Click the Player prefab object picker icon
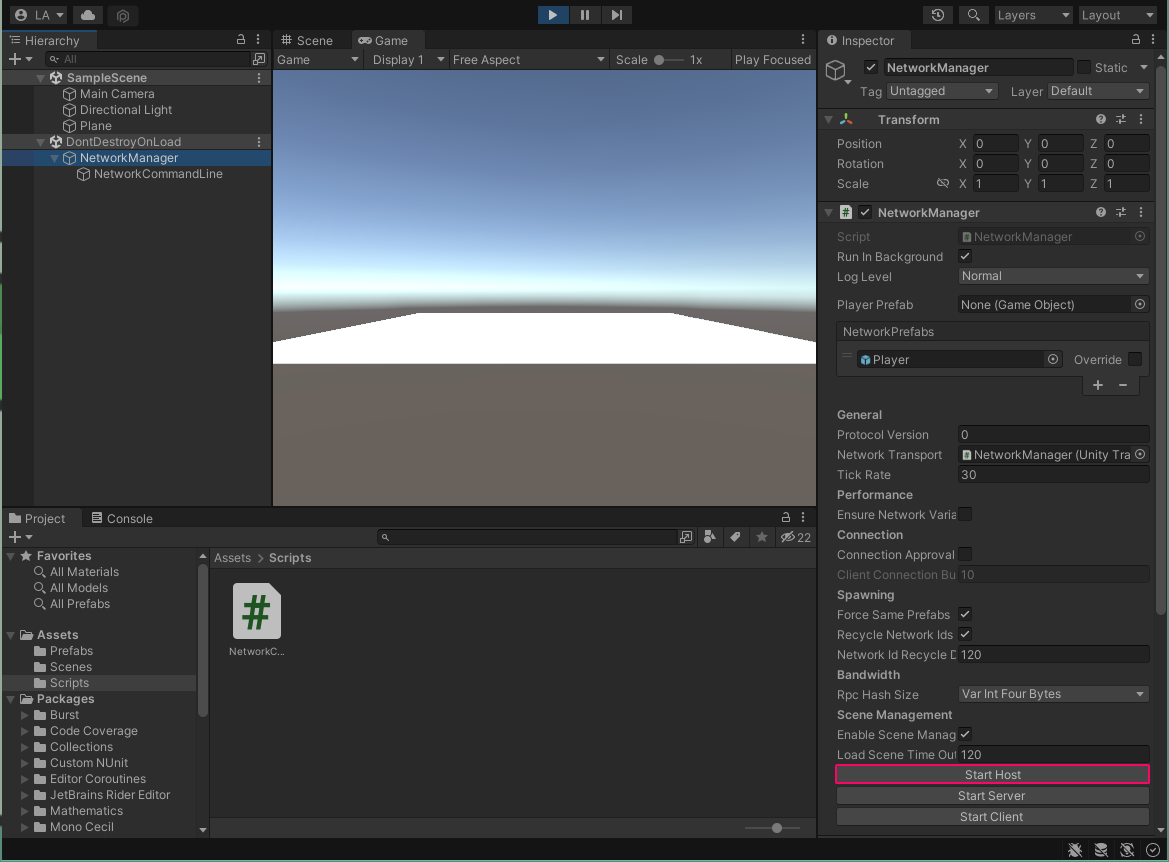 pyautogui.click(x=1052, y=359)
